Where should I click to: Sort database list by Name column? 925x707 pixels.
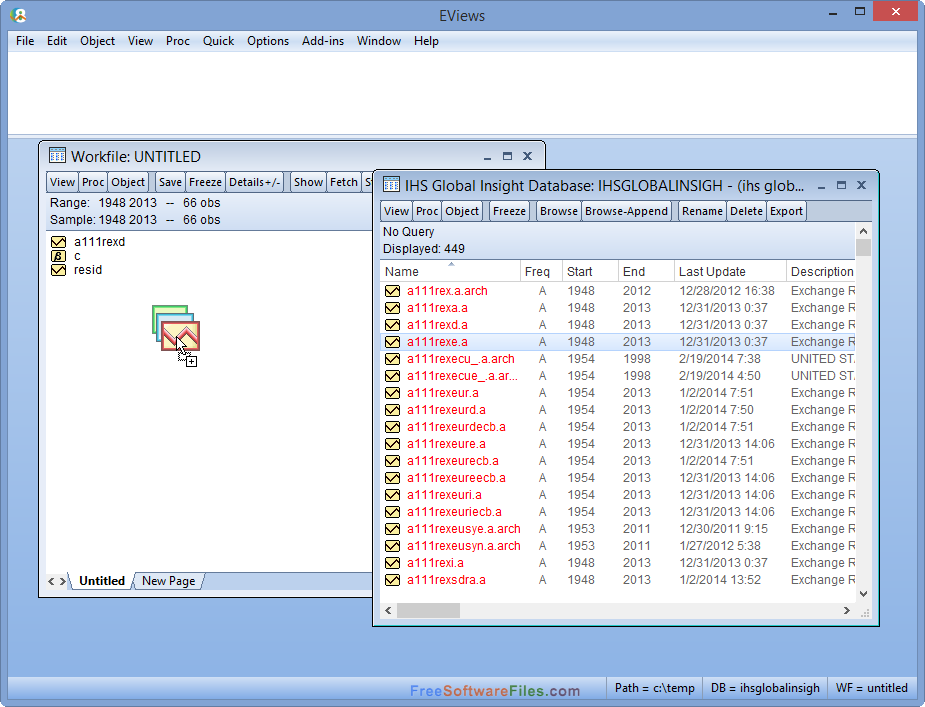(451, 271)
